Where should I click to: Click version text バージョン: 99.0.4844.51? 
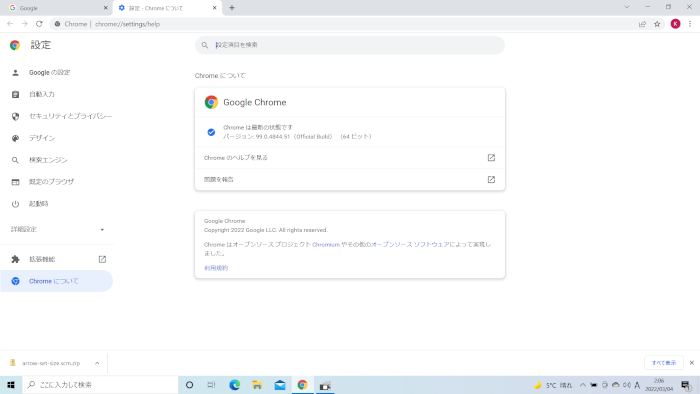297,137
